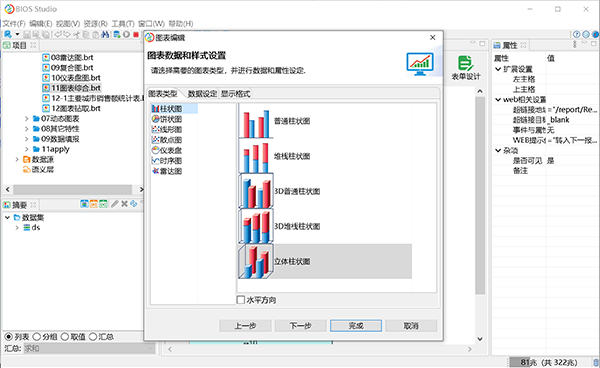Click the X delete icon in 摘要 panel
Screen dimensions: 600x368
pyautogui.click(x=124, y=204)
